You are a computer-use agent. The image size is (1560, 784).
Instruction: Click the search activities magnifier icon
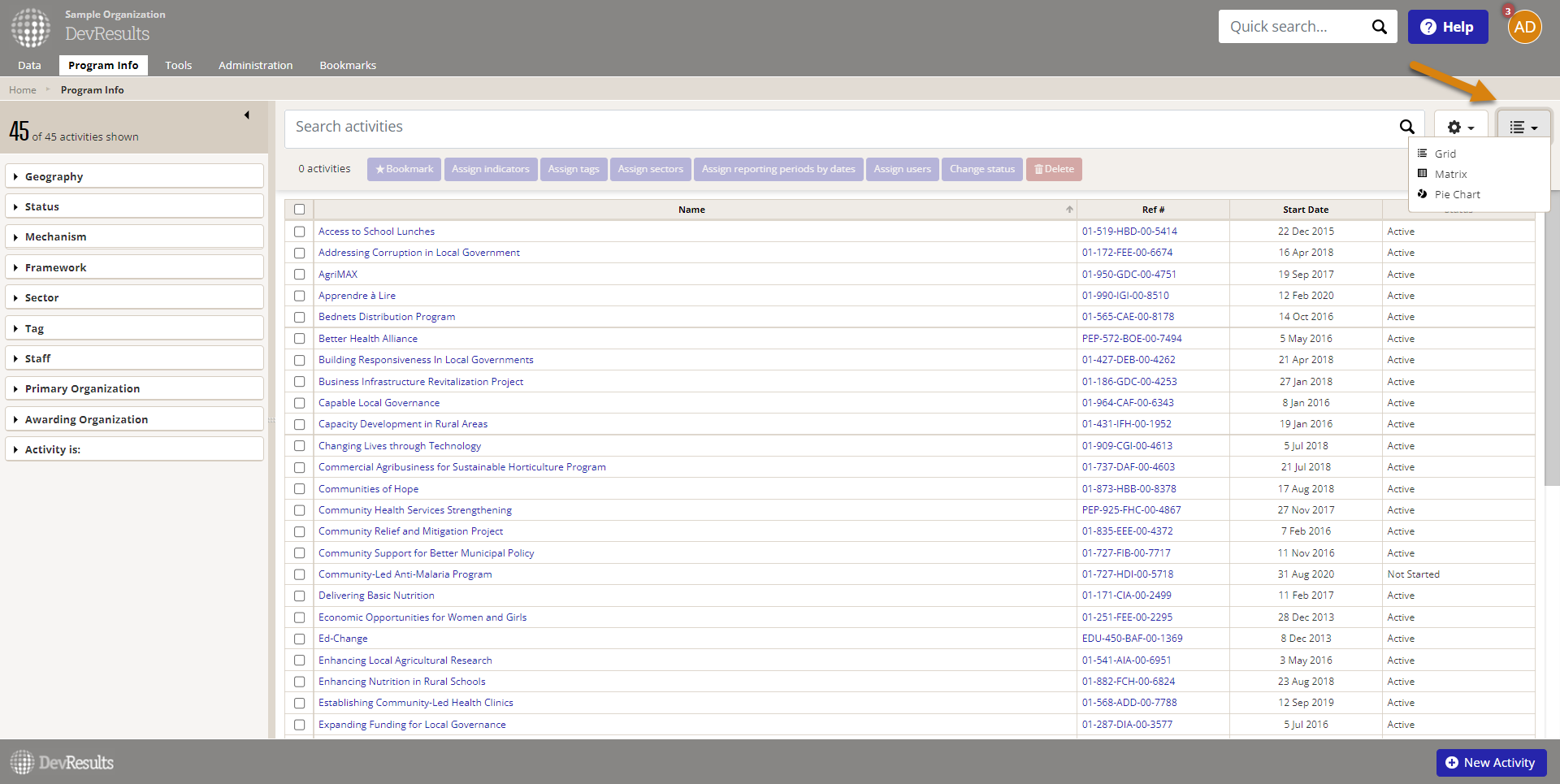[1406, 127]
